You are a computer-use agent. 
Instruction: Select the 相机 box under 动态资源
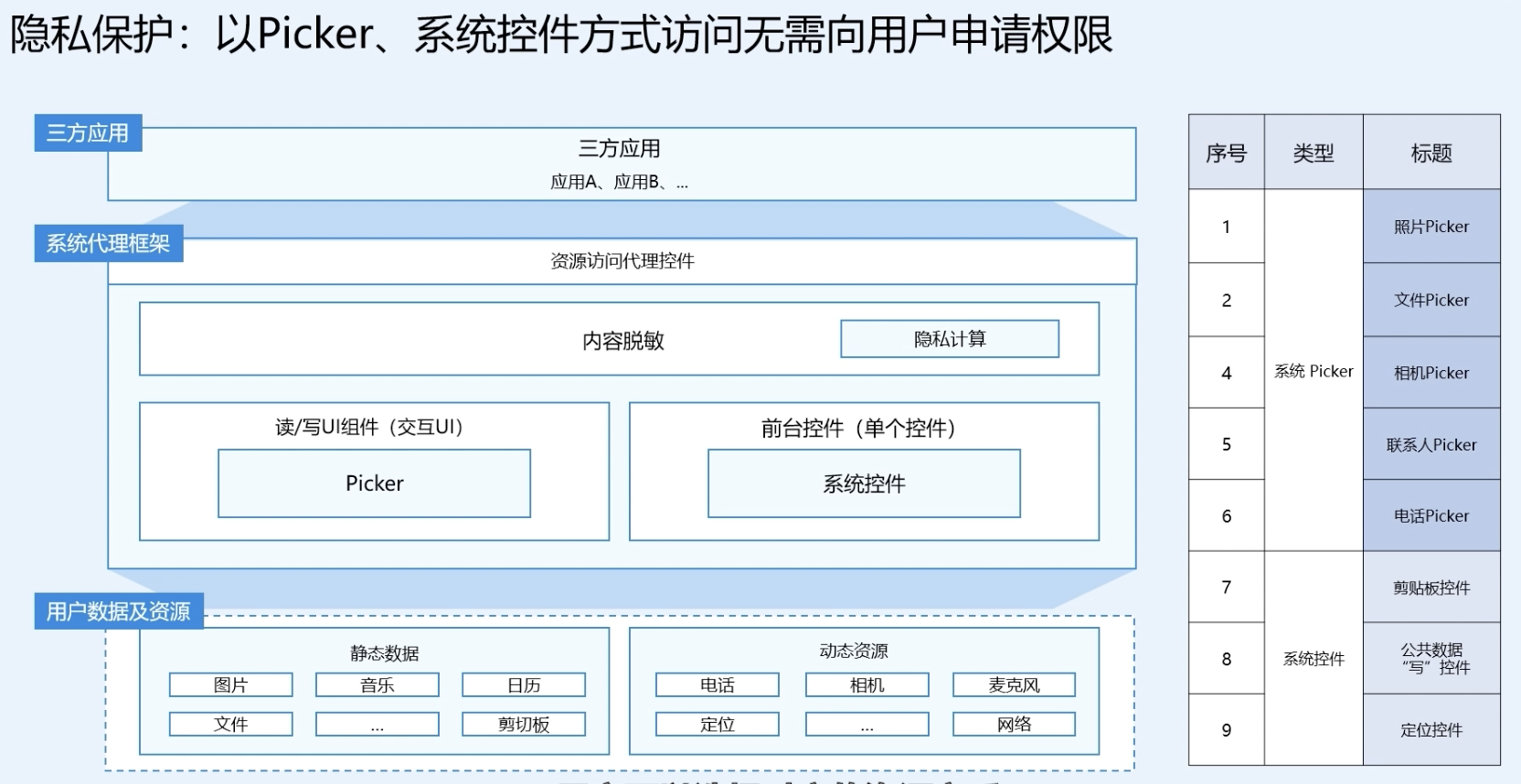tap(867, 685)
